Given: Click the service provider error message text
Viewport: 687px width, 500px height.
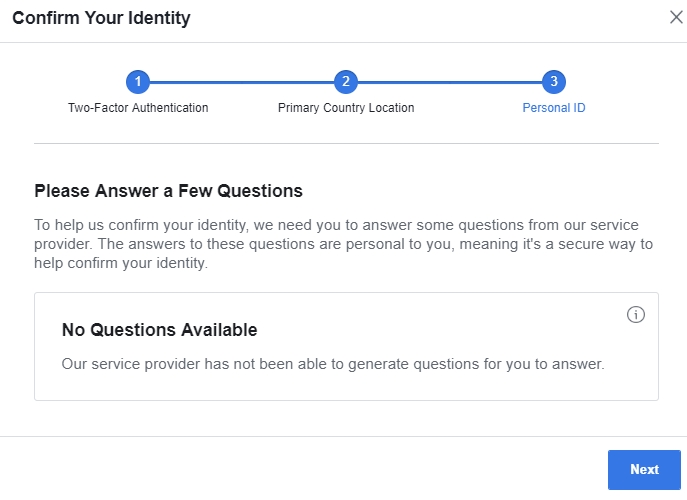Looking at the screenshot, I should click(333, 364).
